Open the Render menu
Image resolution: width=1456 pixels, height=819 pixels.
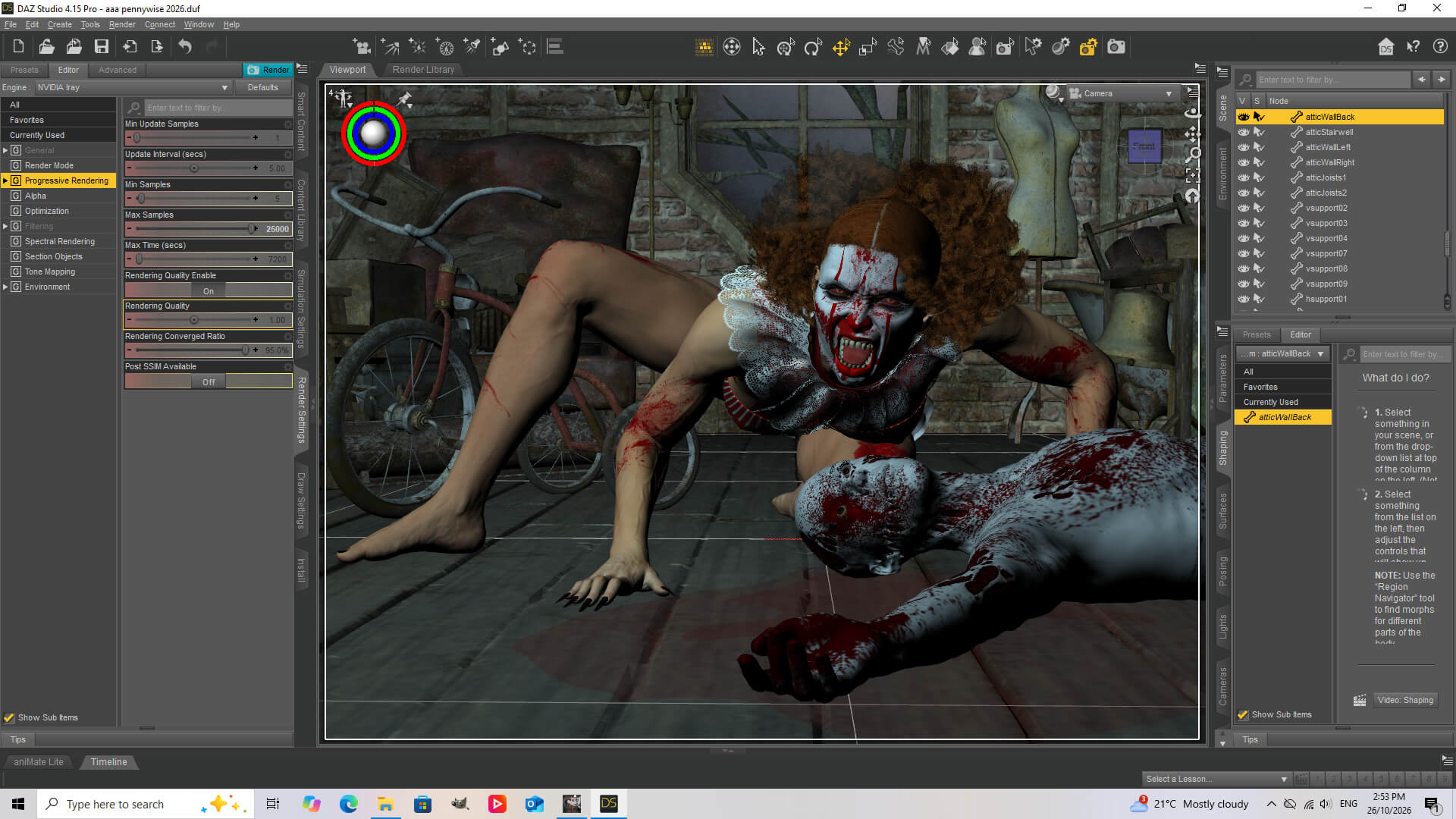(122, 24)
